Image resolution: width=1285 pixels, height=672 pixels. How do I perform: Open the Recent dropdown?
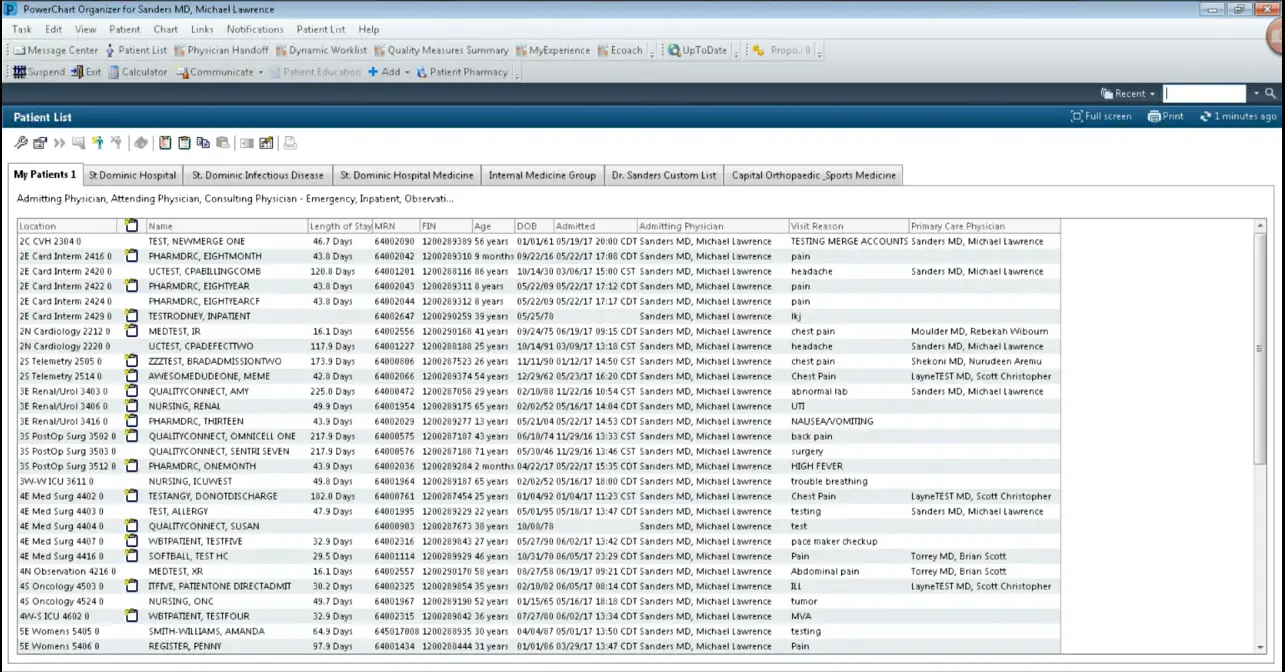[1127, 93]
